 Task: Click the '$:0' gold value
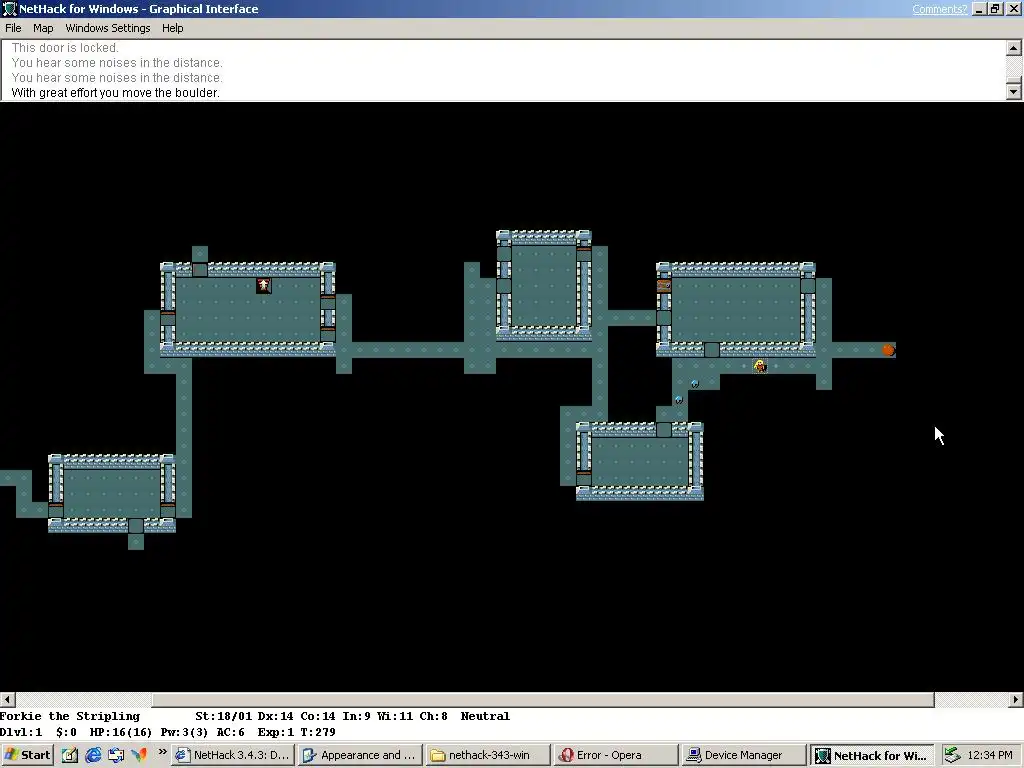click(x=66, y=732)
